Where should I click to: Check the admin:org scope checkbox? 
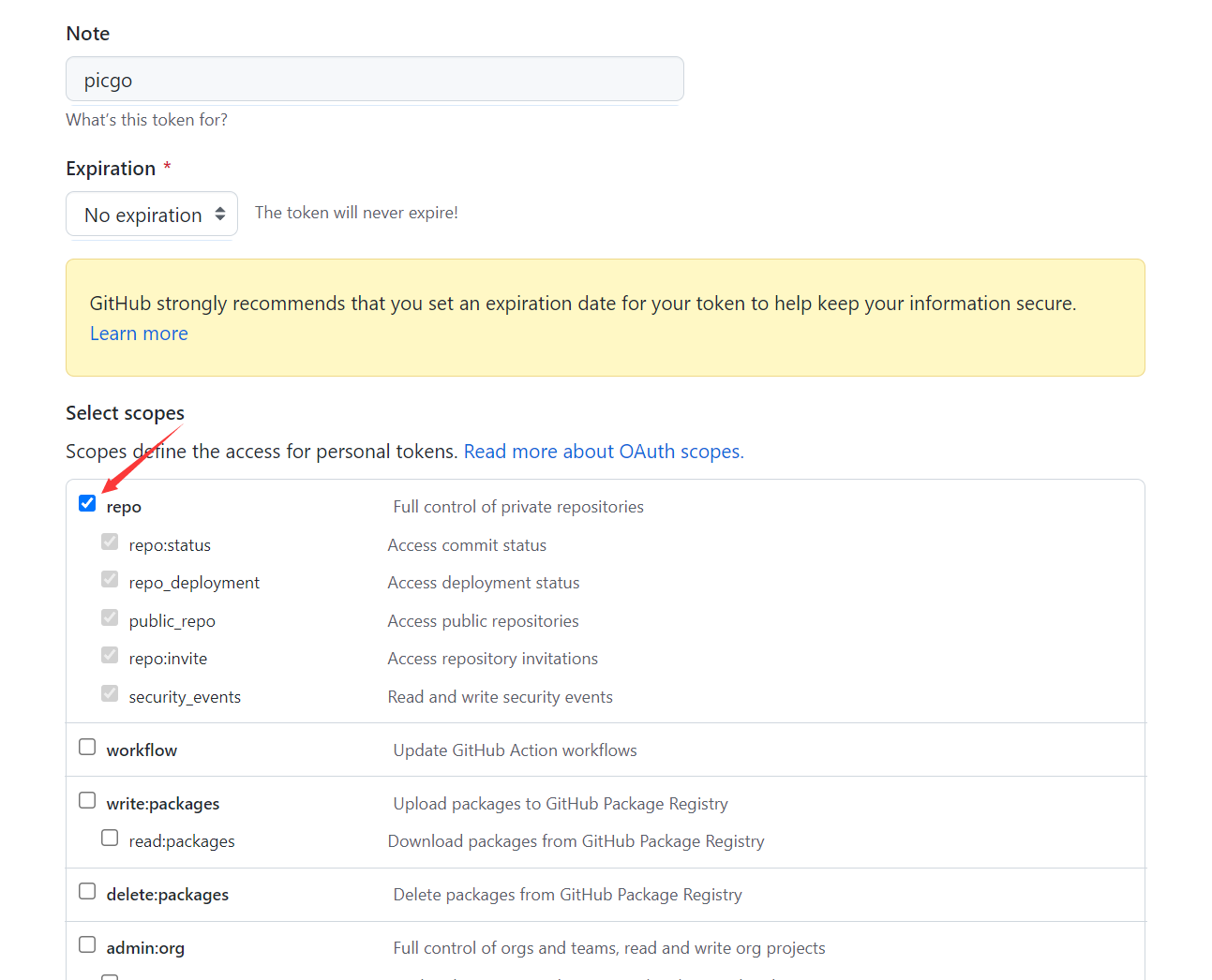point(87,945)
